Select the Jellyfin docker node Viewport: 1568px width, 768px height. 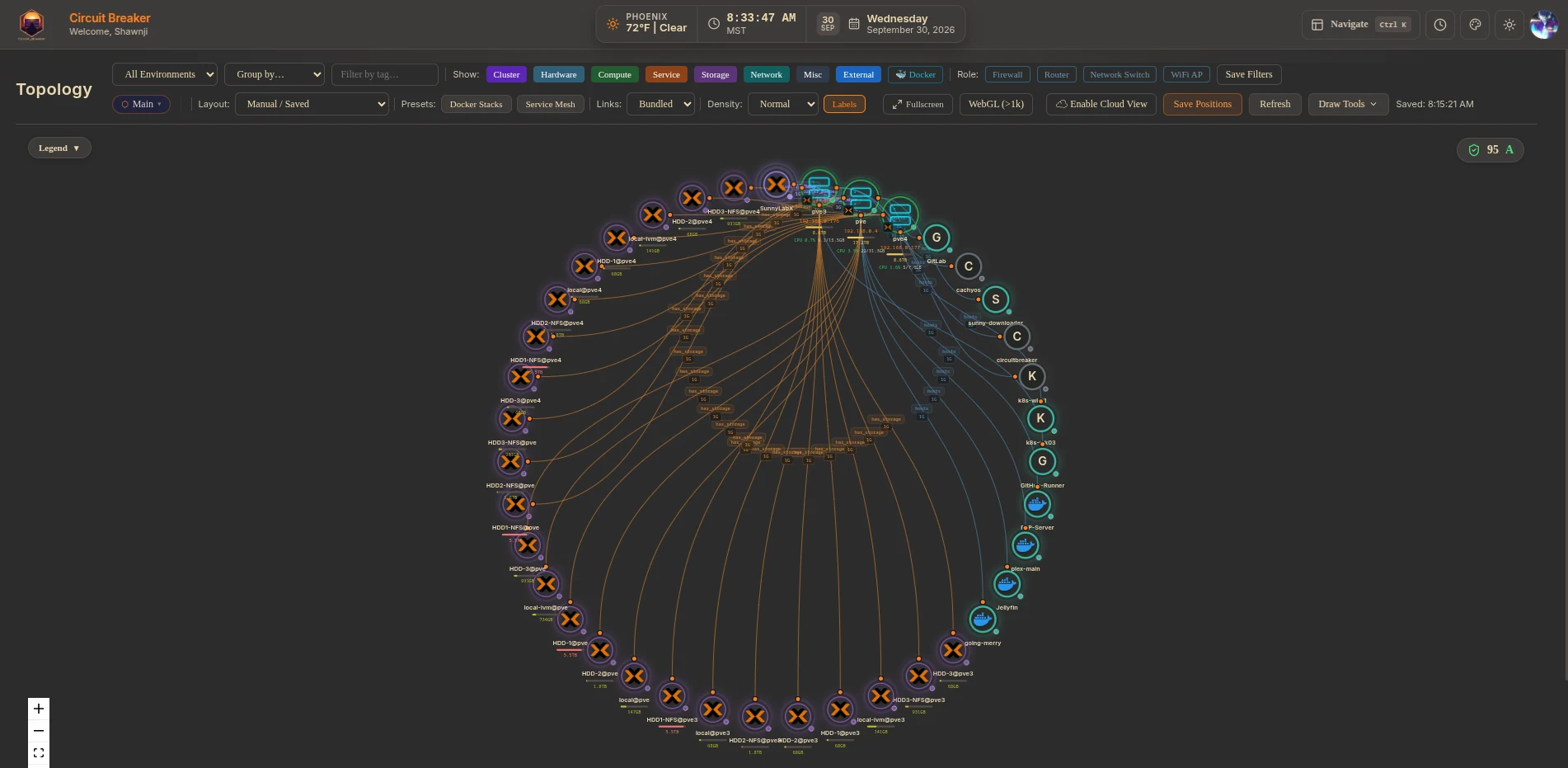click(x=1007, y=584)
